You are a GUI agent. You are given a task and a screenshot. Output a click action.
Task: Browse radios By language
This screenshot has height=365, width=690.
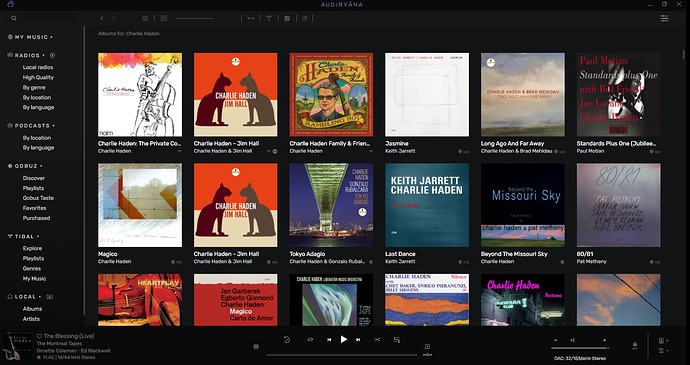point(38,107)
